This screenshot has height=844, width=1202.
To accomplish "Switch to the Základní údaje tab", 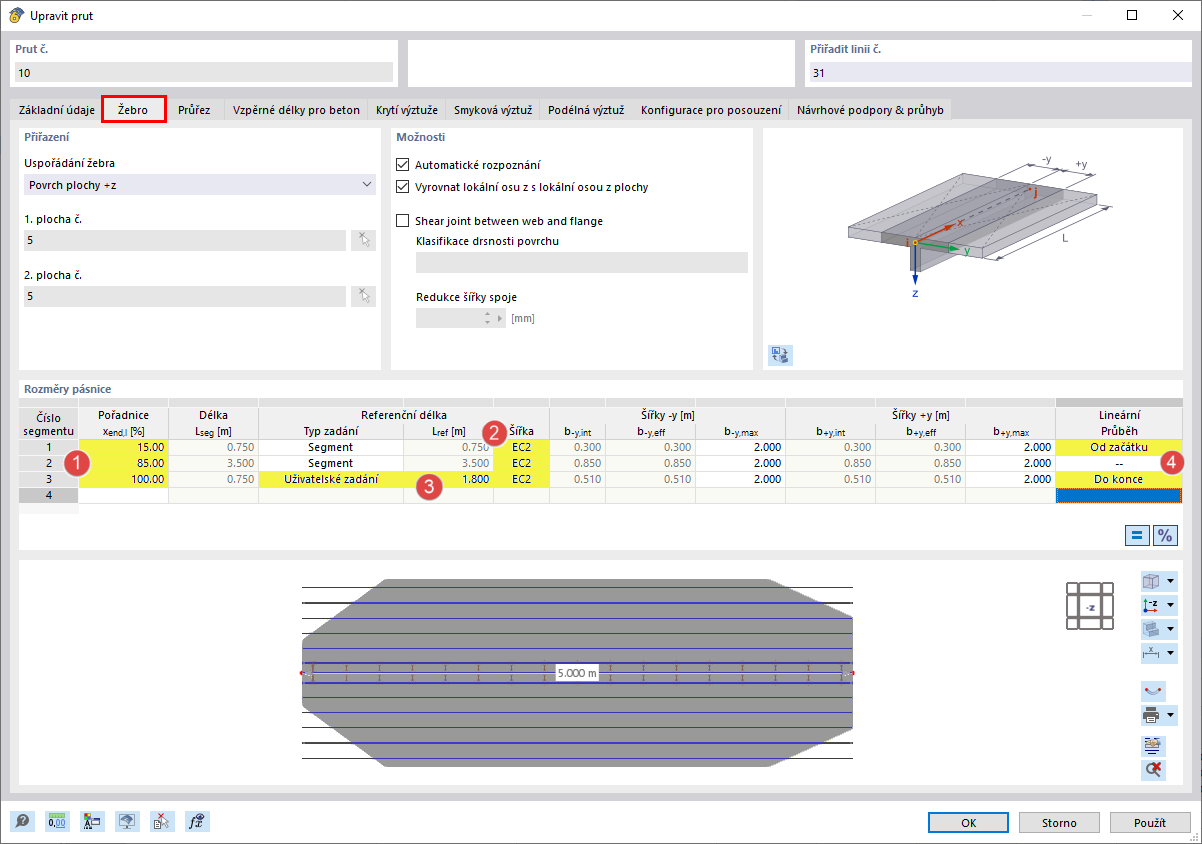I will pos(57,110).
